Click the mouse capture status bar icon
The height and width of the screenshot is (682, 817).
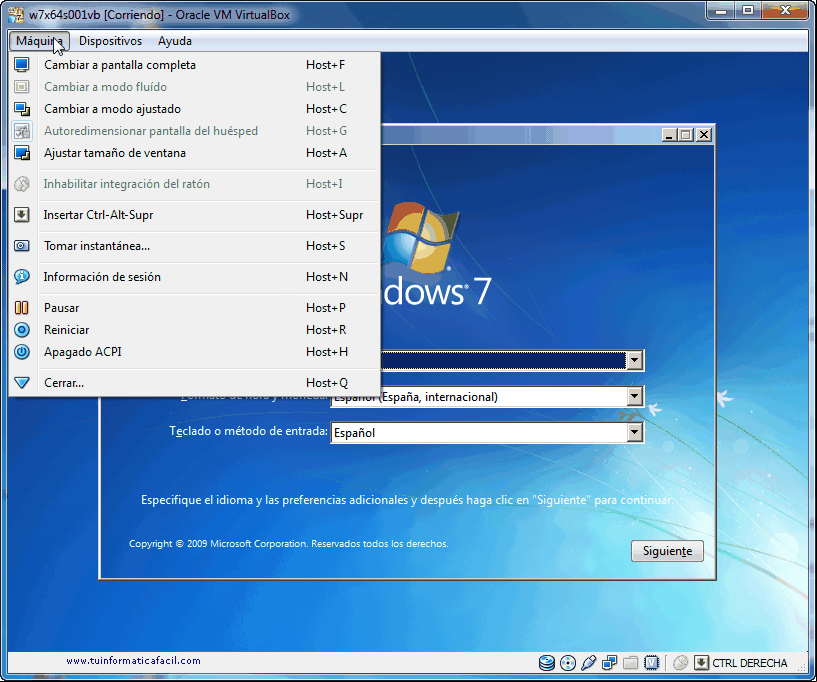(x=680, y=663)
